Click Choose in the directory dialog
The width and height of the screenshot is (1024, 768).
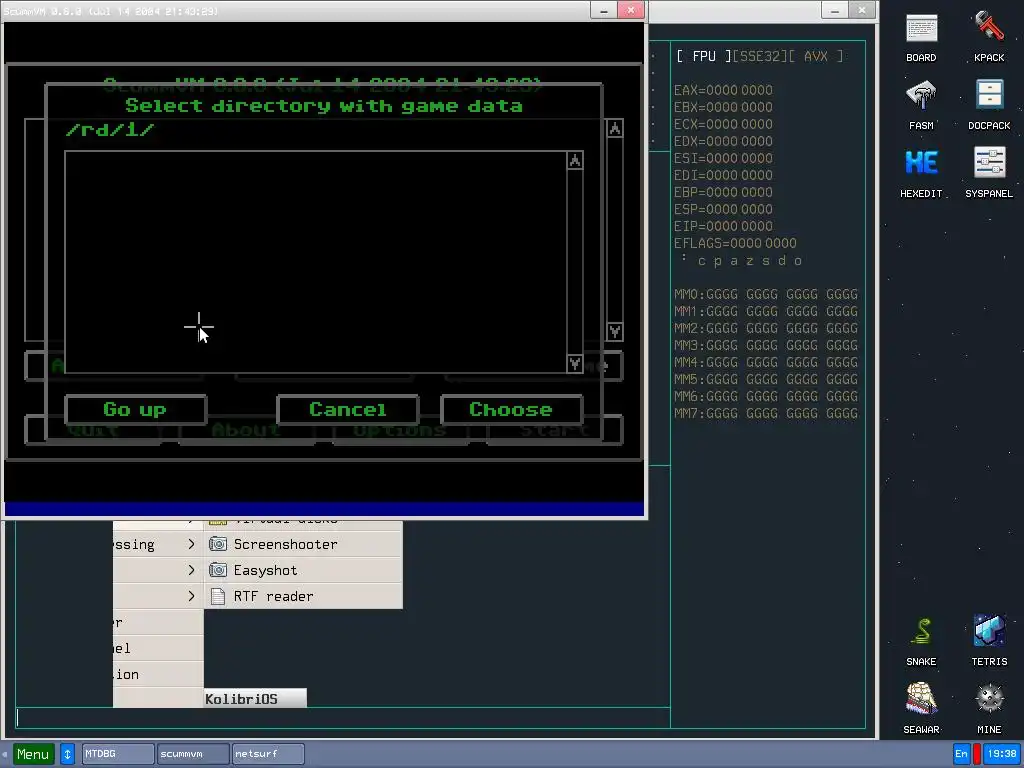pyautogui.click(x=511, y=409)
